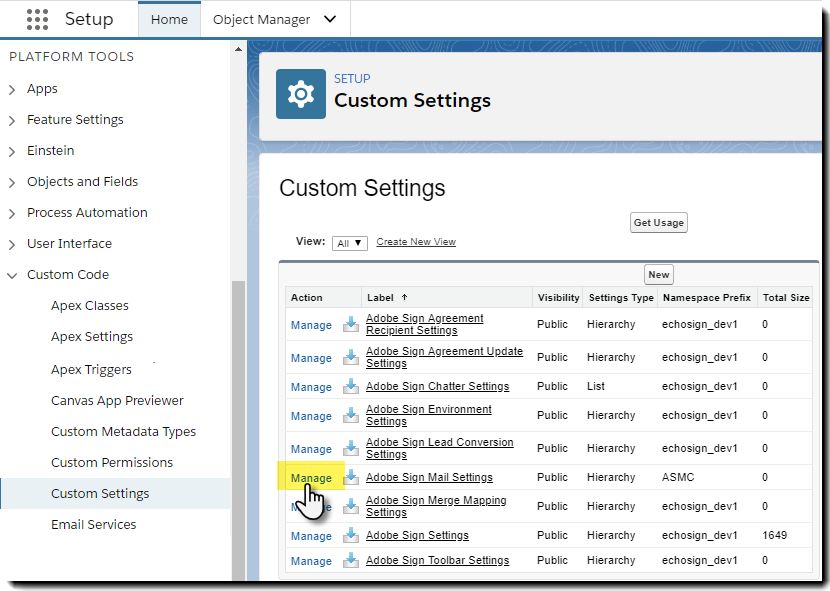
Task: Click the Namespace Prefix column header
Action: (x=707, y=298)
